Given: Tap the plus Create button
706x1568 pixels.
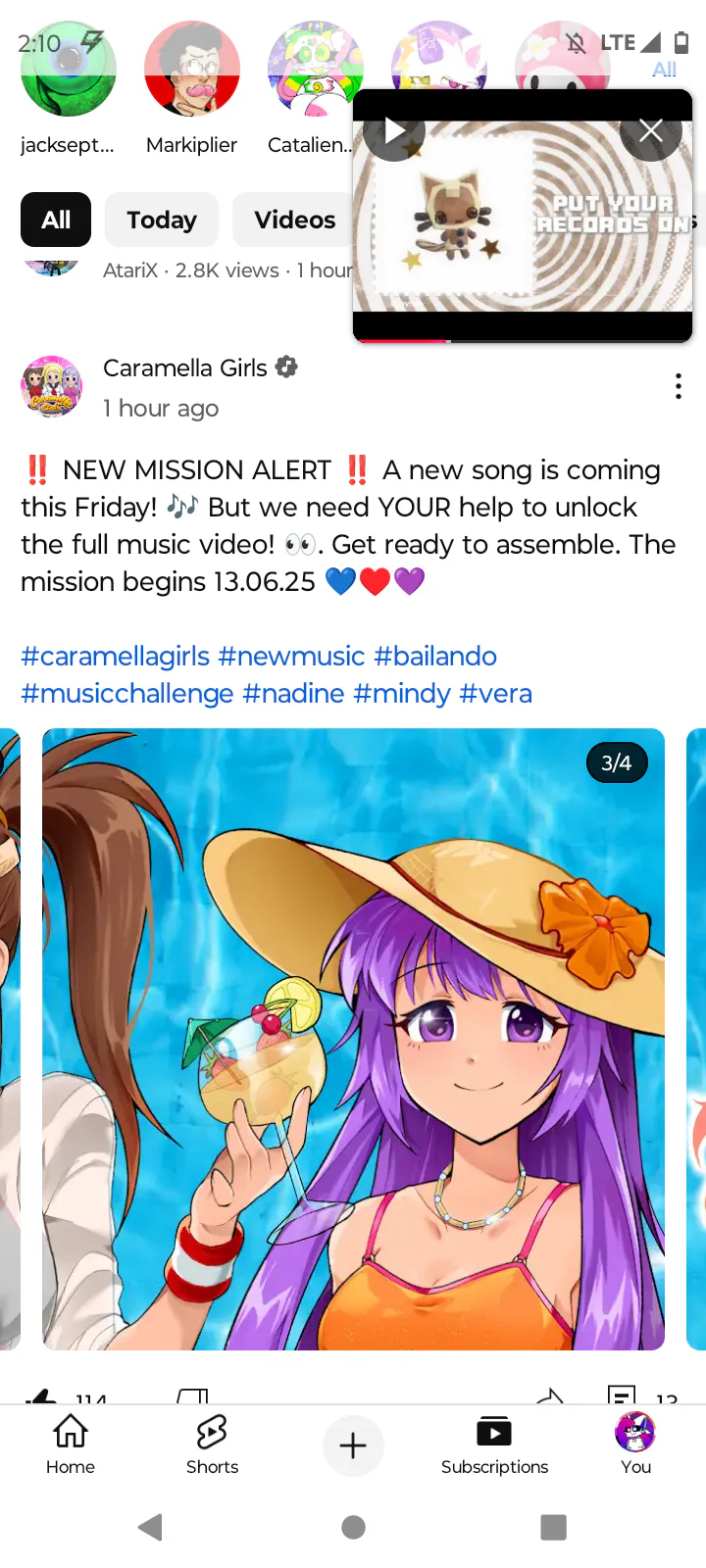Looking at the screenshot, I should click(x=353, y=1445).
